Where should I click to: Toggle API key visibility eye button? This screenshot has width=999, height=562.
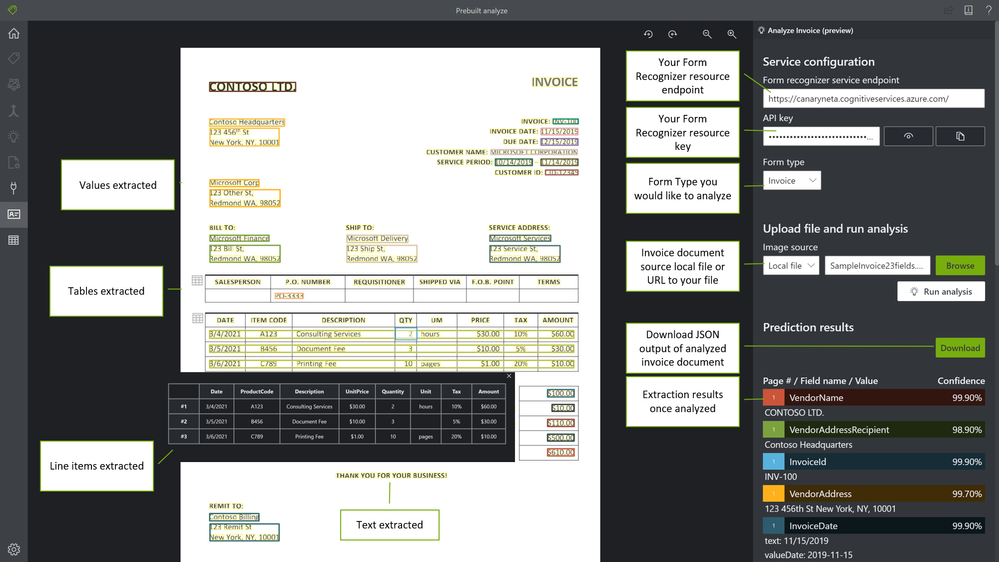click(x=908, y=136)
